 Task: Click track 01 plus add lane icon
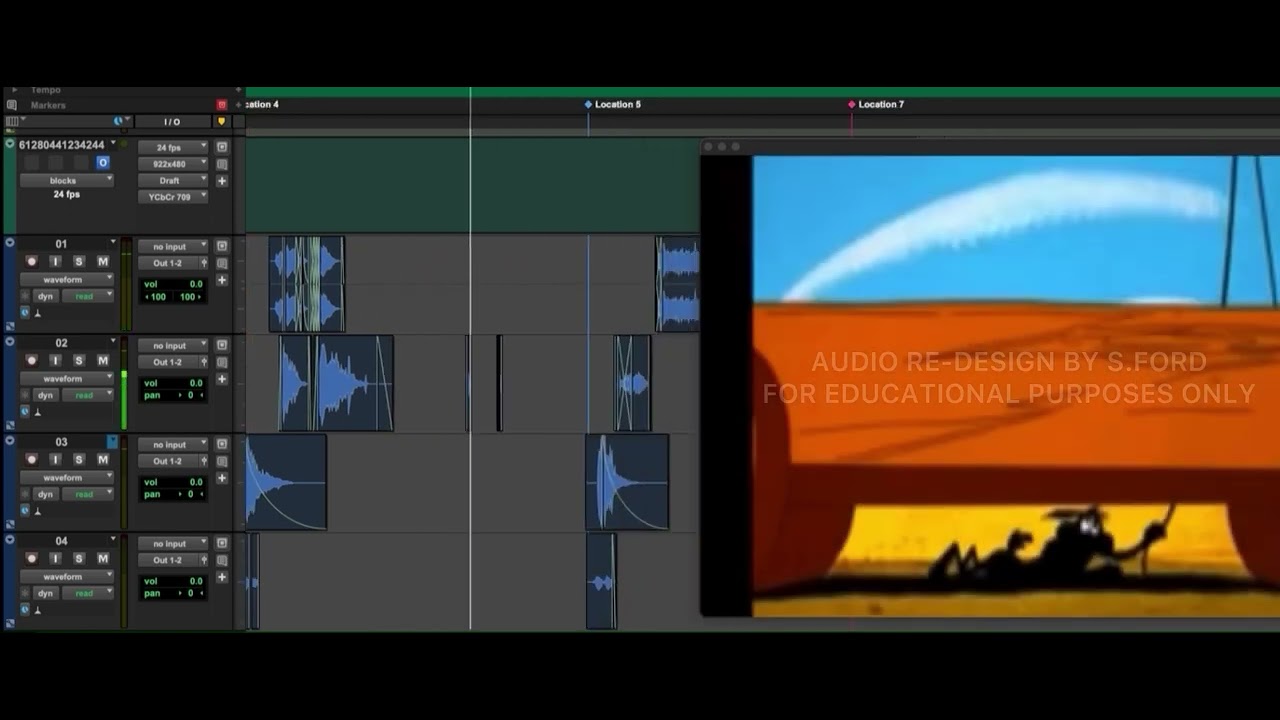point(222,280)
